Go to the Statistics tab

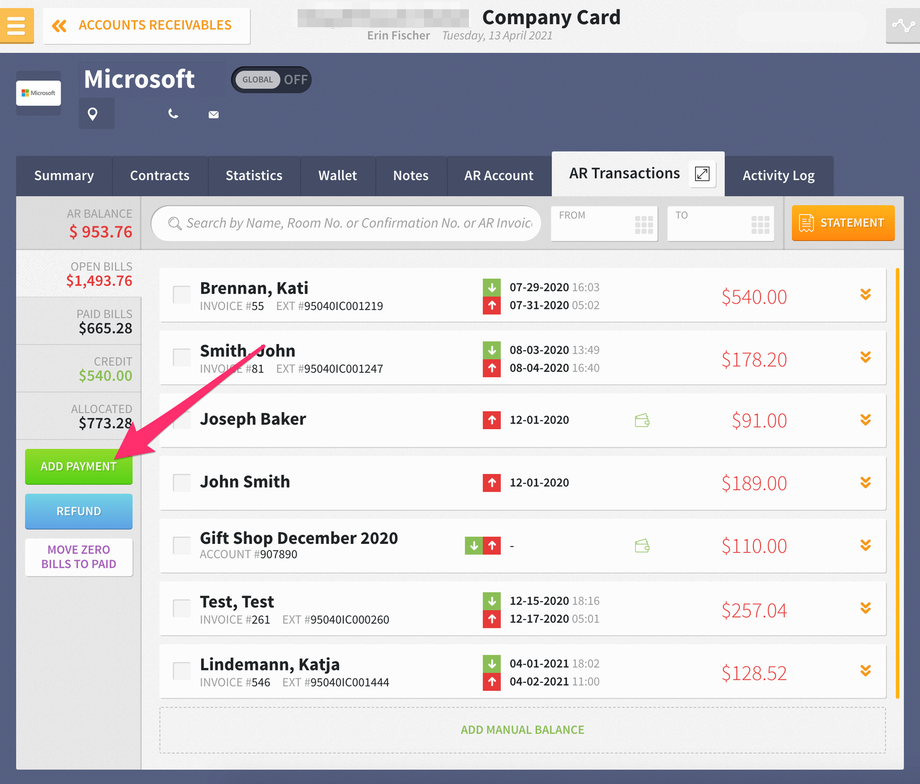pos(254,175)
